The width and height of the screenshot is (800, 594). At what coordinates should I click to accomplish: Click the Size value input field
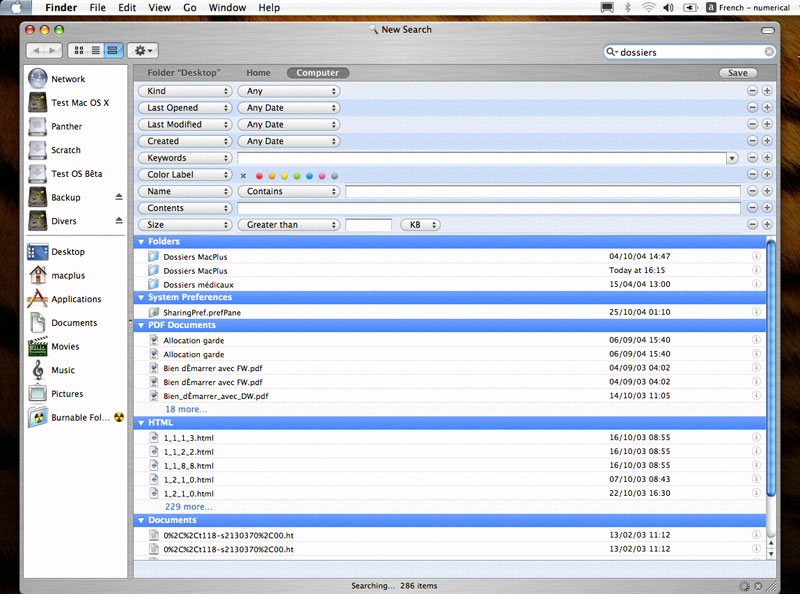coord(368,225)
